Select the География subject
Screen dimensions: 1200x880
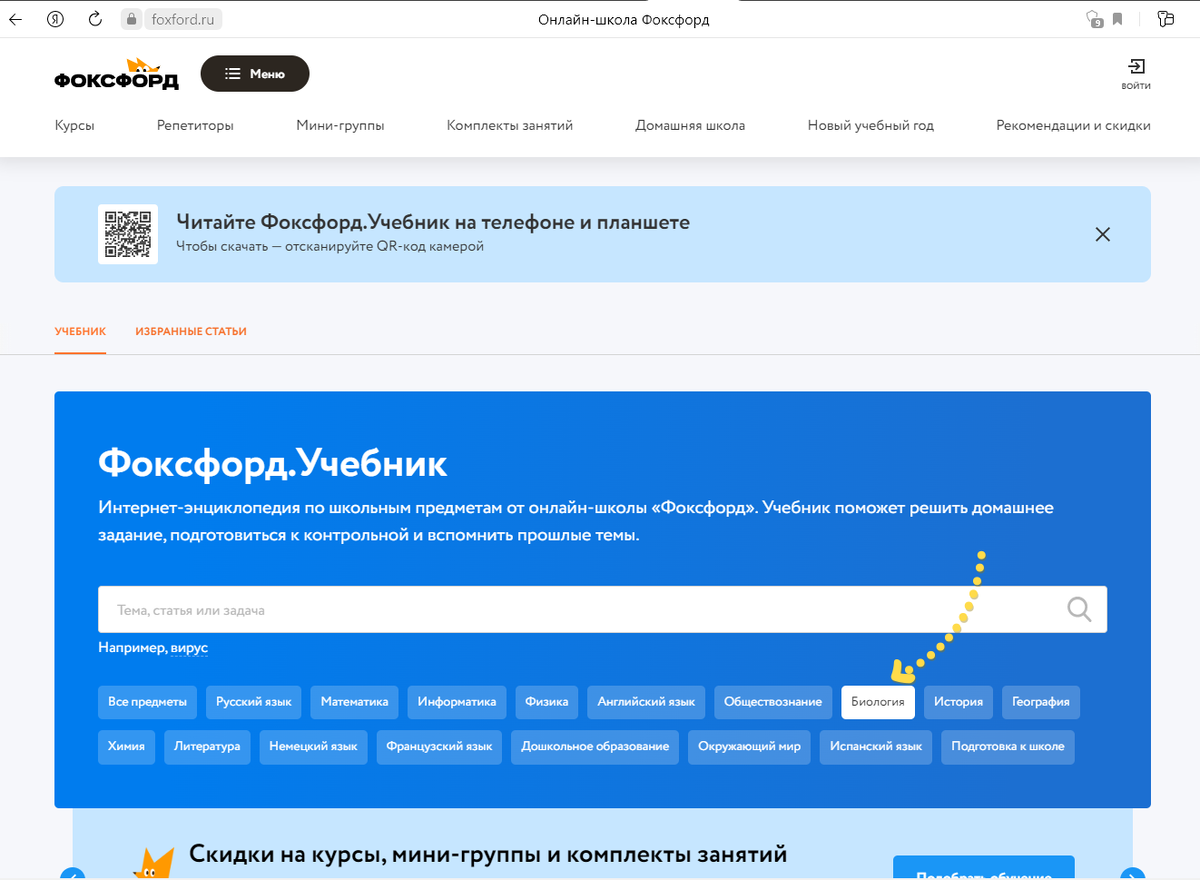click(1041, 702)
